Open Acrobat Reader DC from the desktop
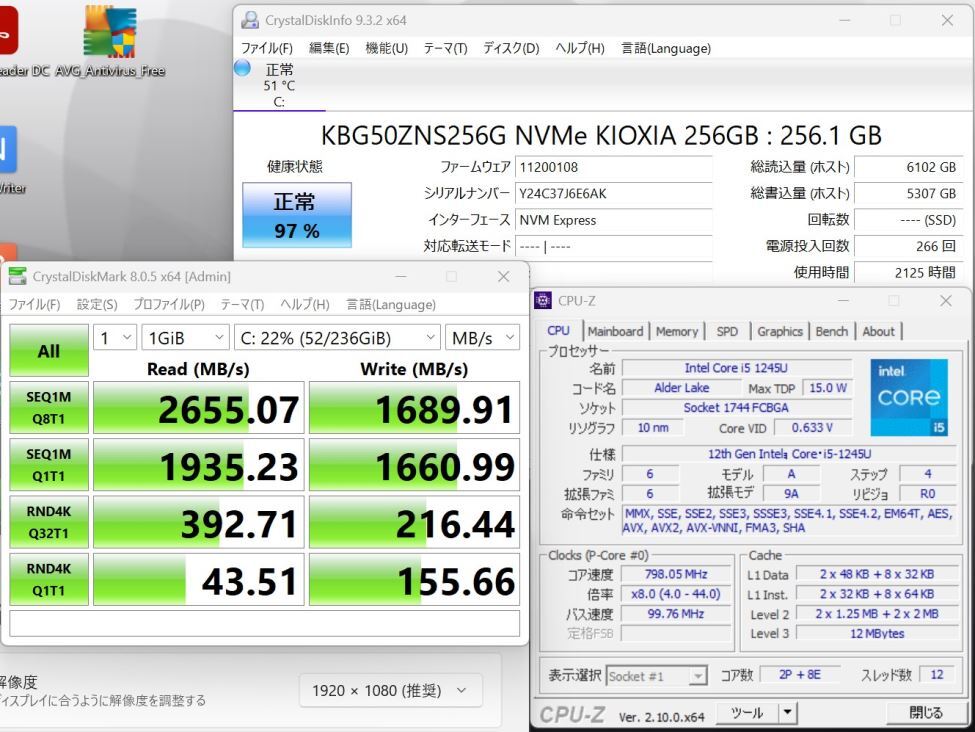The height and width of the screenshot is (732, 975). click(x=10, y=30)
